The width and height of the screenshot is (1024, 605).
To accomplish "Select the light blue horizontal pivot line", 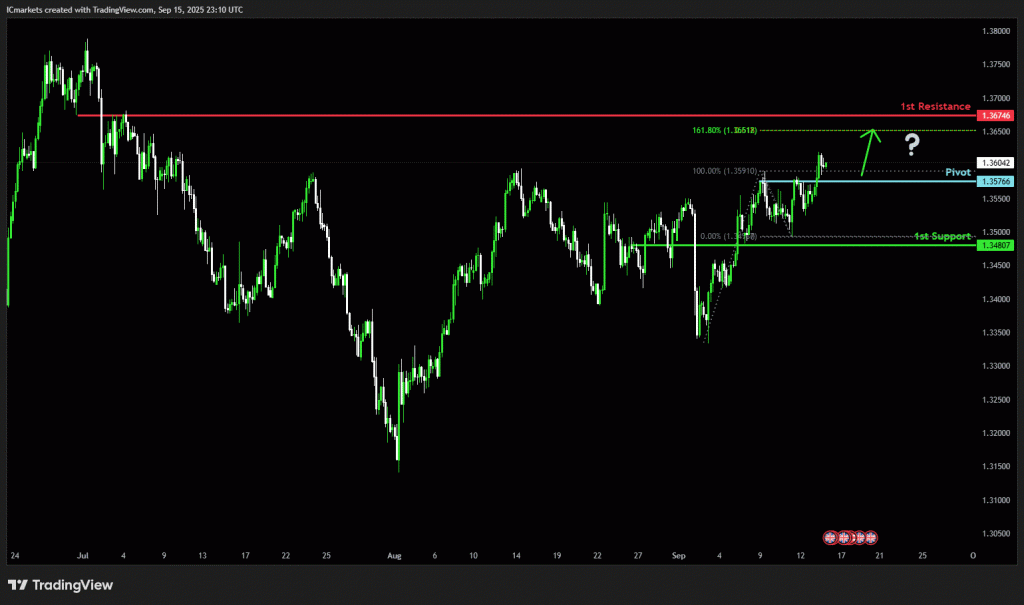I will (869, 181).
